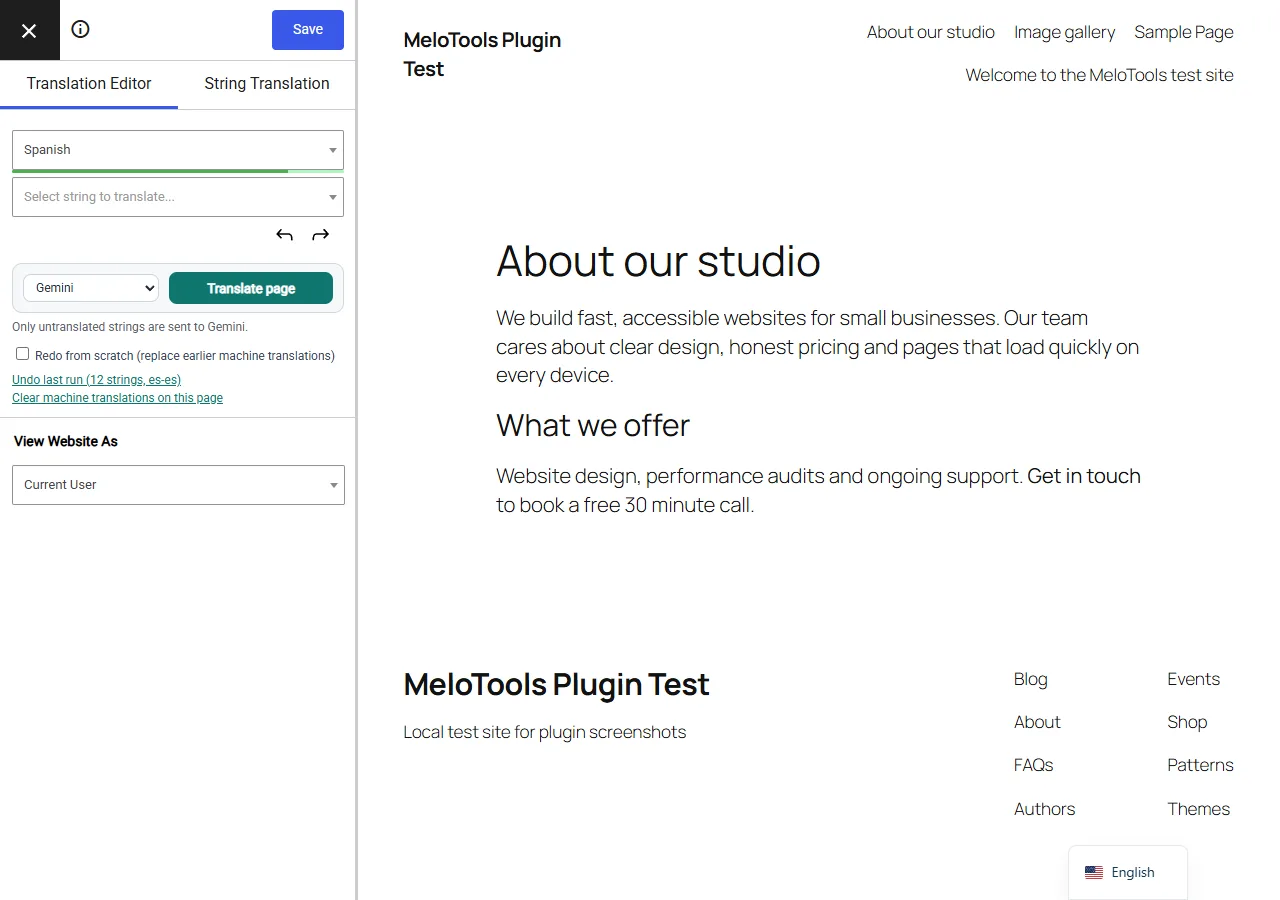
Task: Click Undo last run link
Action: point(96,380)
